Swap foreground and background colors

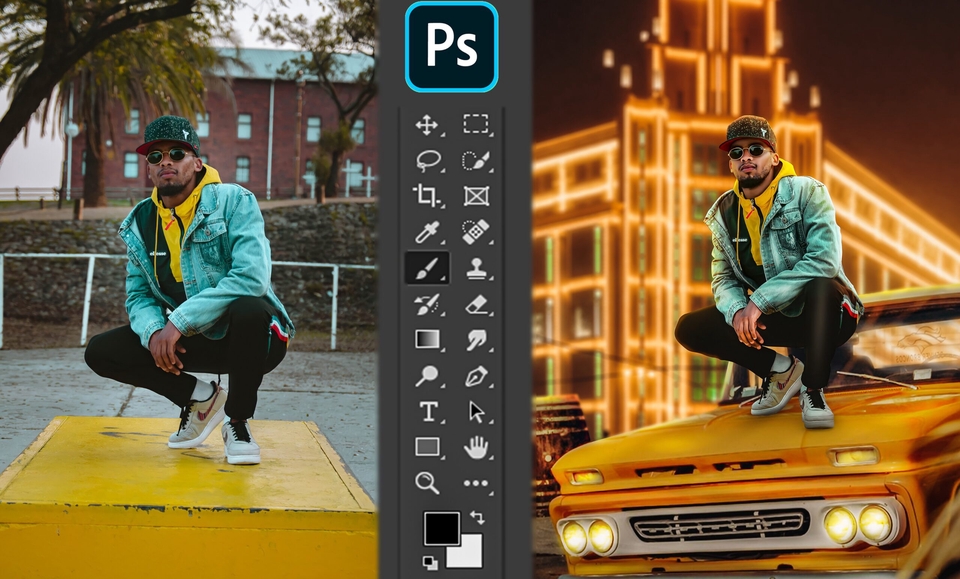pos(477,518)
